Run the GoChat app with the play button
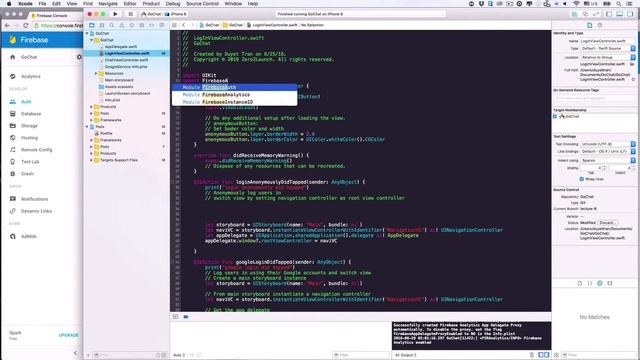Screen dimensions: 640x360 (x=116, y=14)
